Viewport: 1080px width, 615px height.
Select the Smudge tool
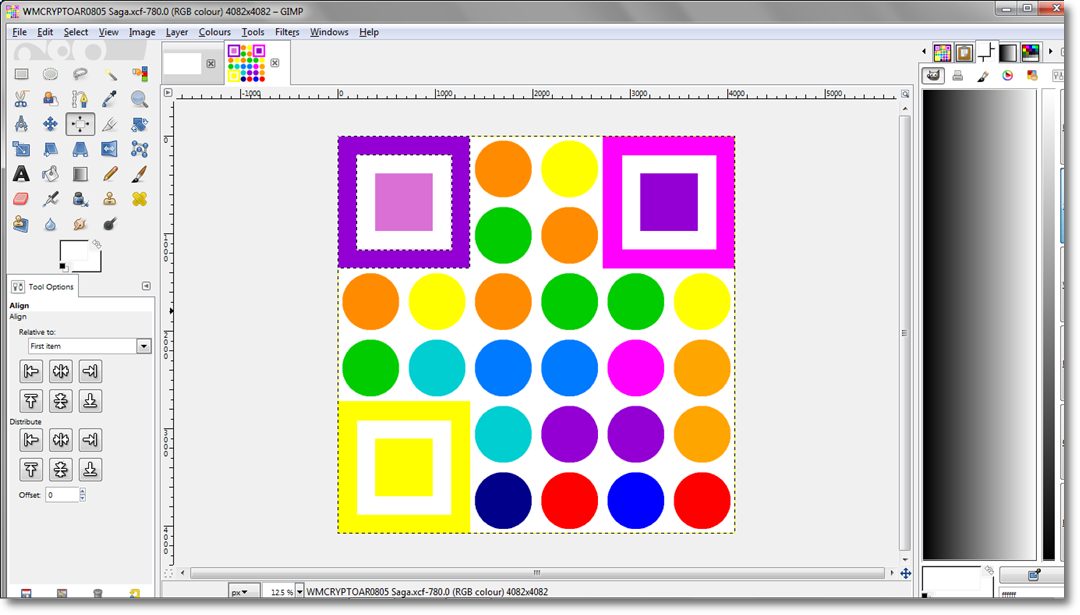(80, 224)
